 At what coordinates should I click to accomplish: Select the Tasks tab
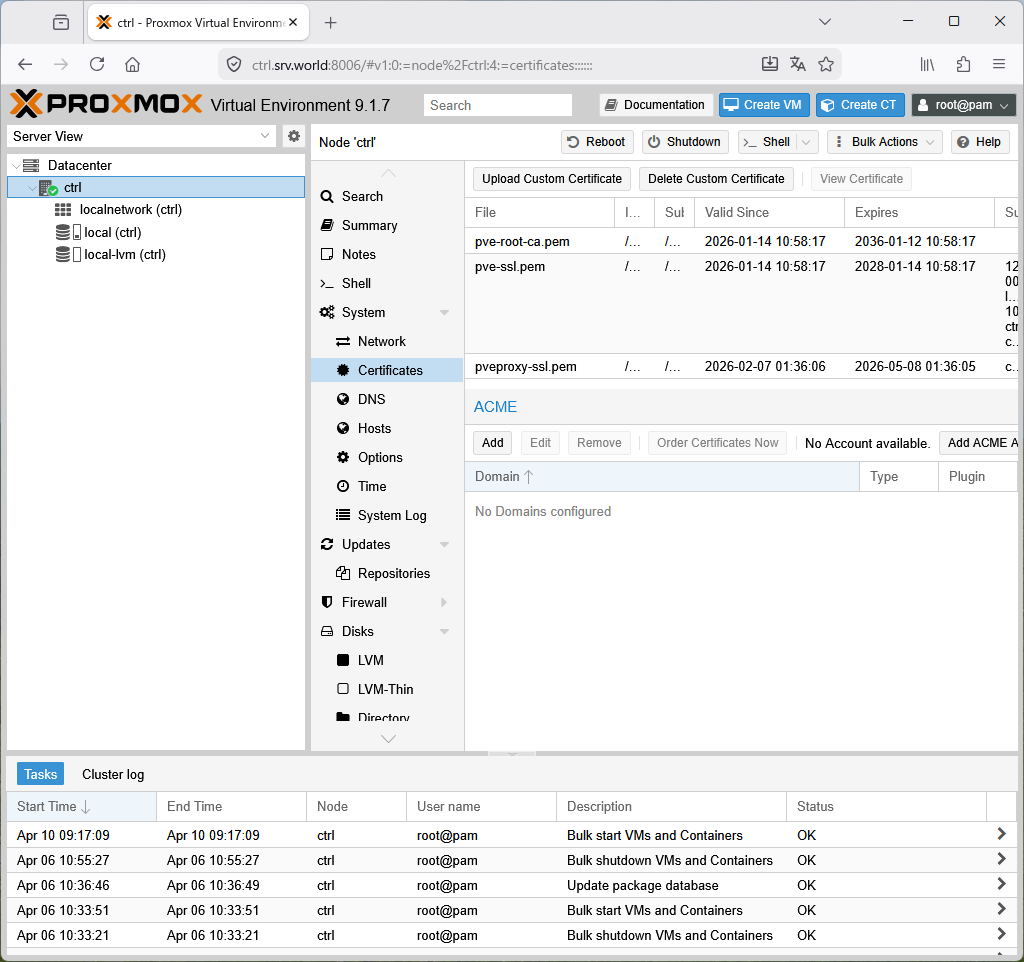(x=41, y=774)
